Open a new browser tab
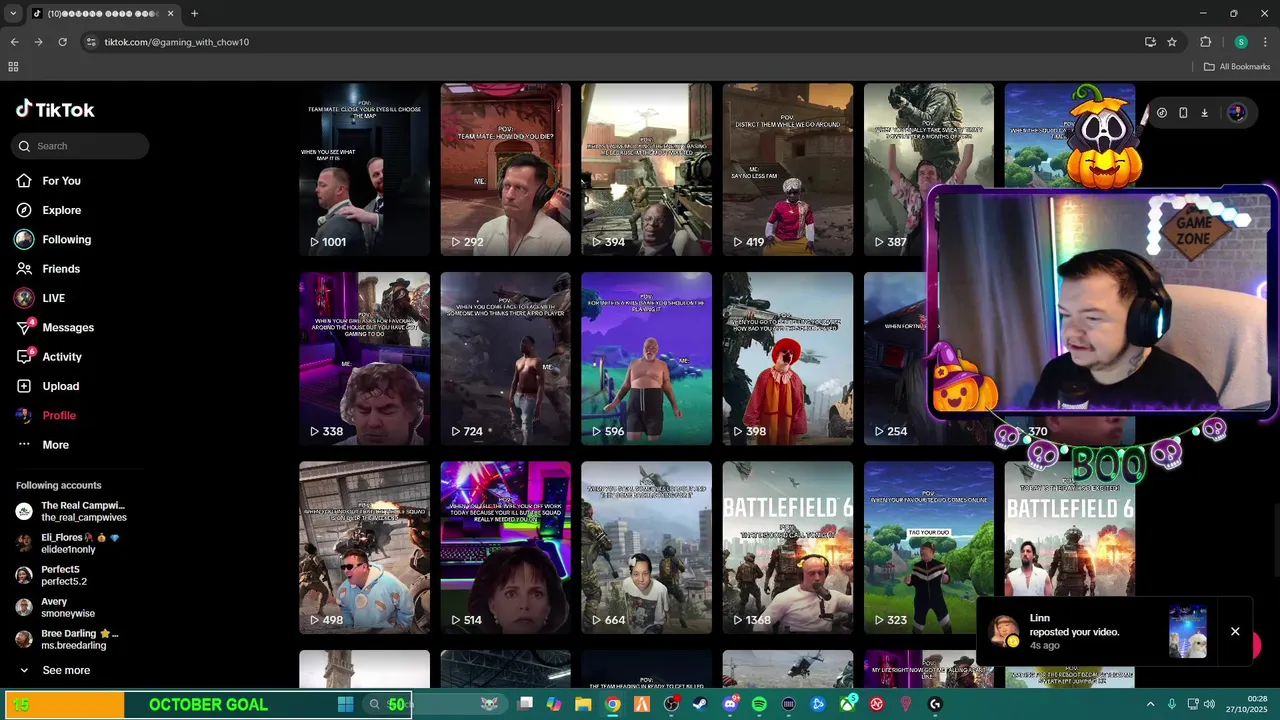The width and height of the screenshot is (1280, 720). [194, 13]
